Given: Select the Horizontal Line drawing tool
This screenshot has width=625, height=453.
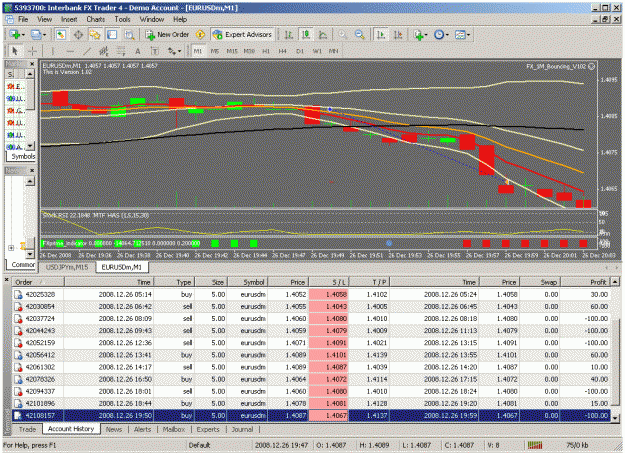Looking at the screenshot, I should point(70,51).
